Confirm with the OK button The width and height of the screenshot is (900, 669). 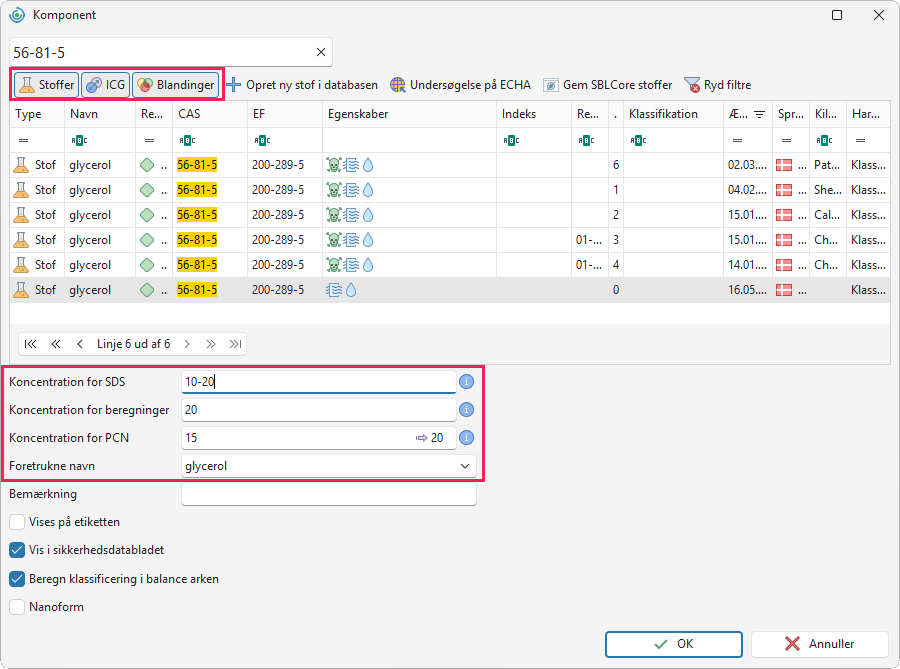674,644
